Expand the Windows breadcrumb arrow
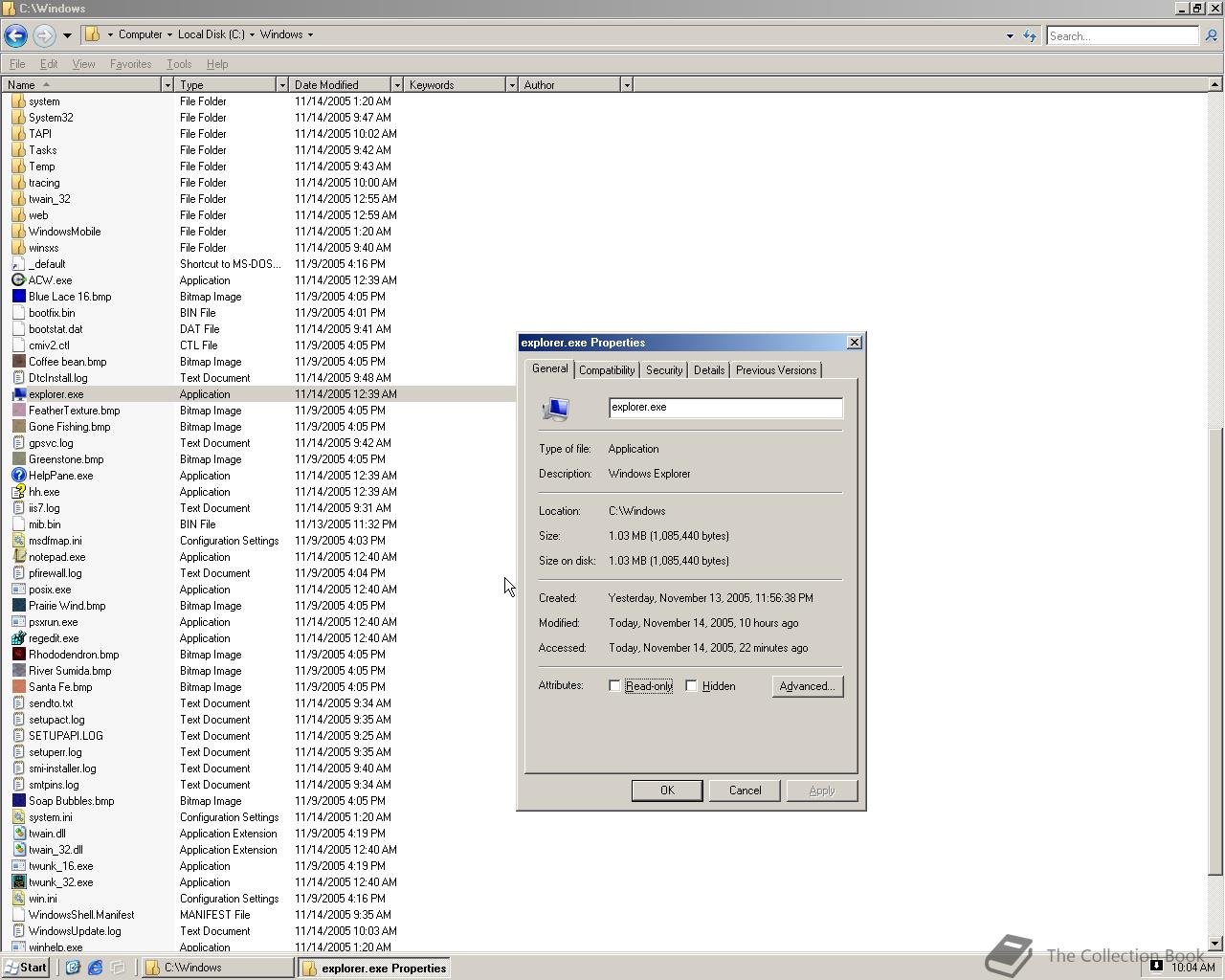This screenshot has width=1225, height=980. pos(310,34)
